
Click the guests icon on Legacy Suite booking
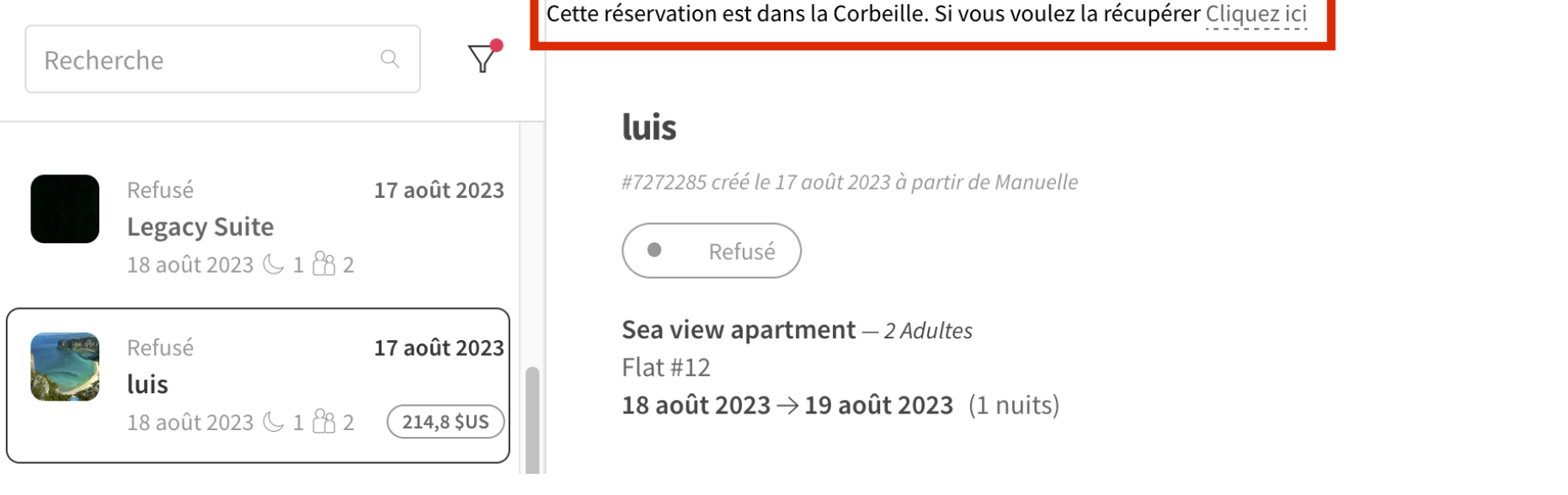coord(323,264)
